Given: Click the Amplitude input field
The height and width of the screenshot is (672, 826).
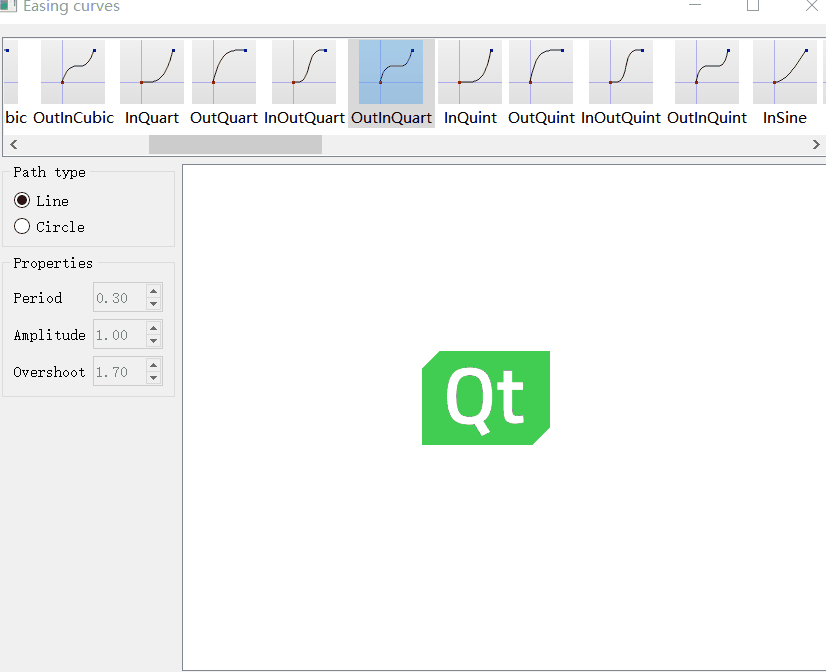Looking at the screenshot, I should point(120,334).
